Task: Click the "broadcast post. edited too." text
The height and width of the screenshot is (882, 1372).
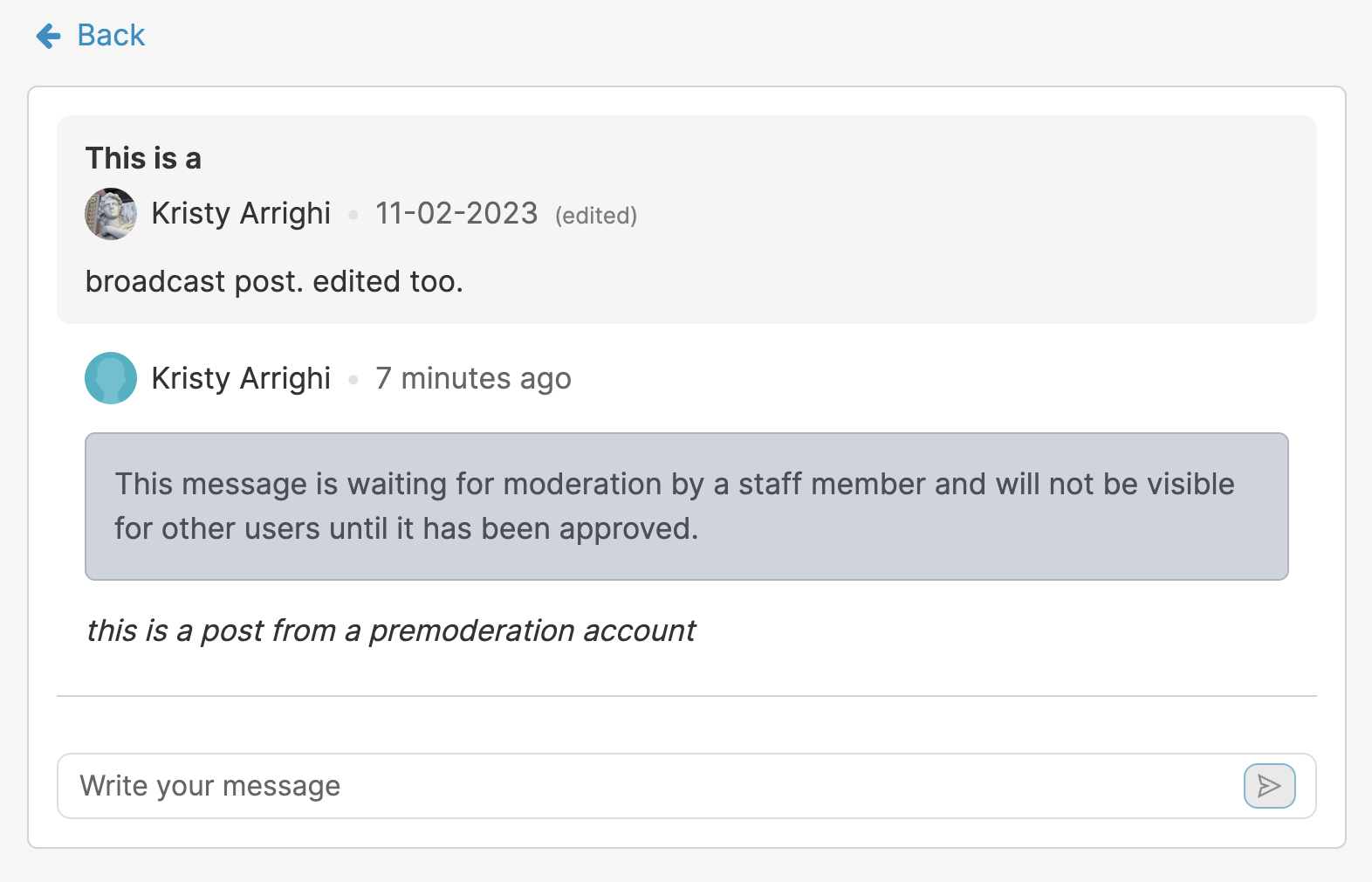Action: [274, 282]
